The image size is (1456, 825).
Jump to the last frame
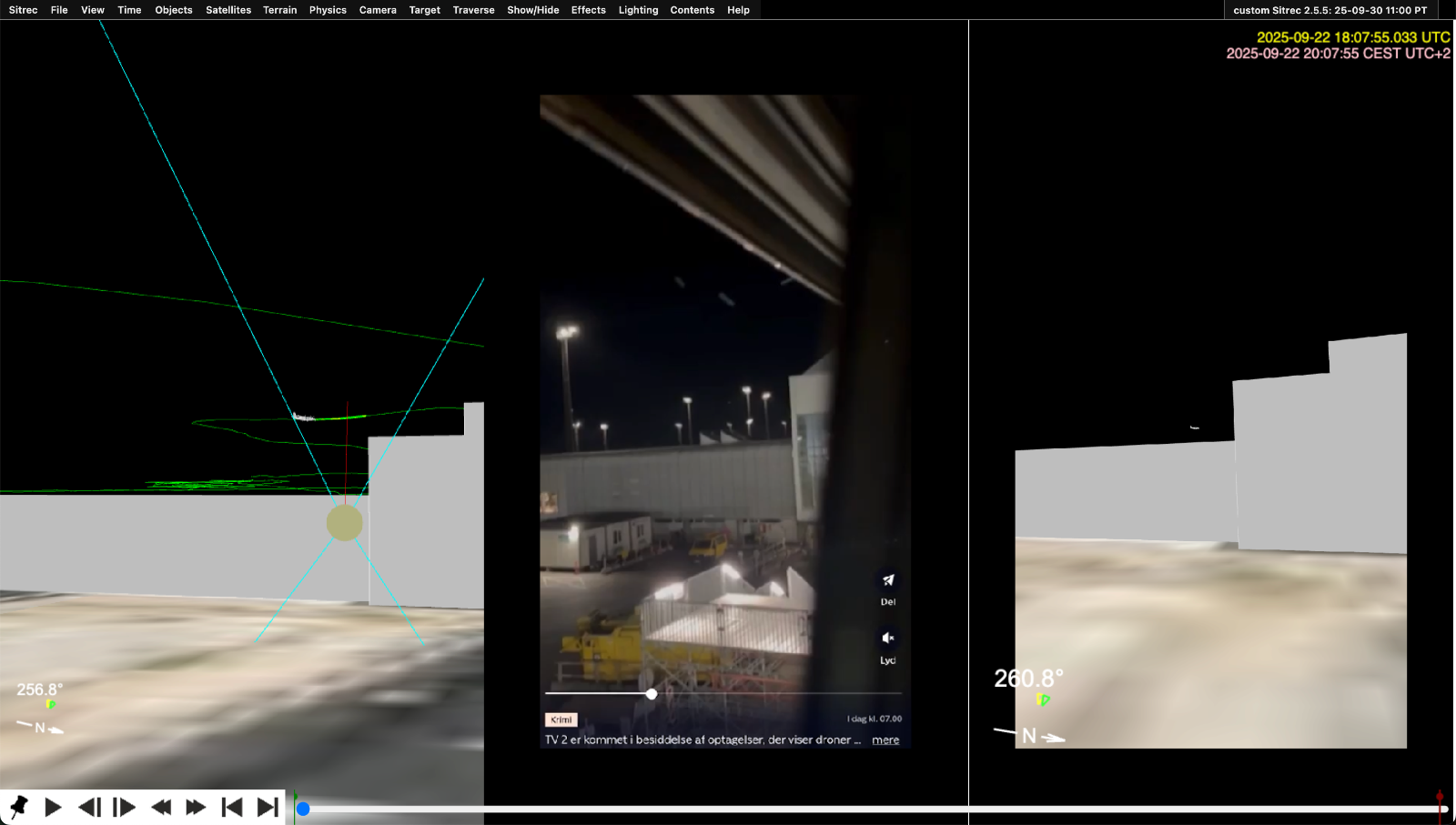[x=268, y=807]
